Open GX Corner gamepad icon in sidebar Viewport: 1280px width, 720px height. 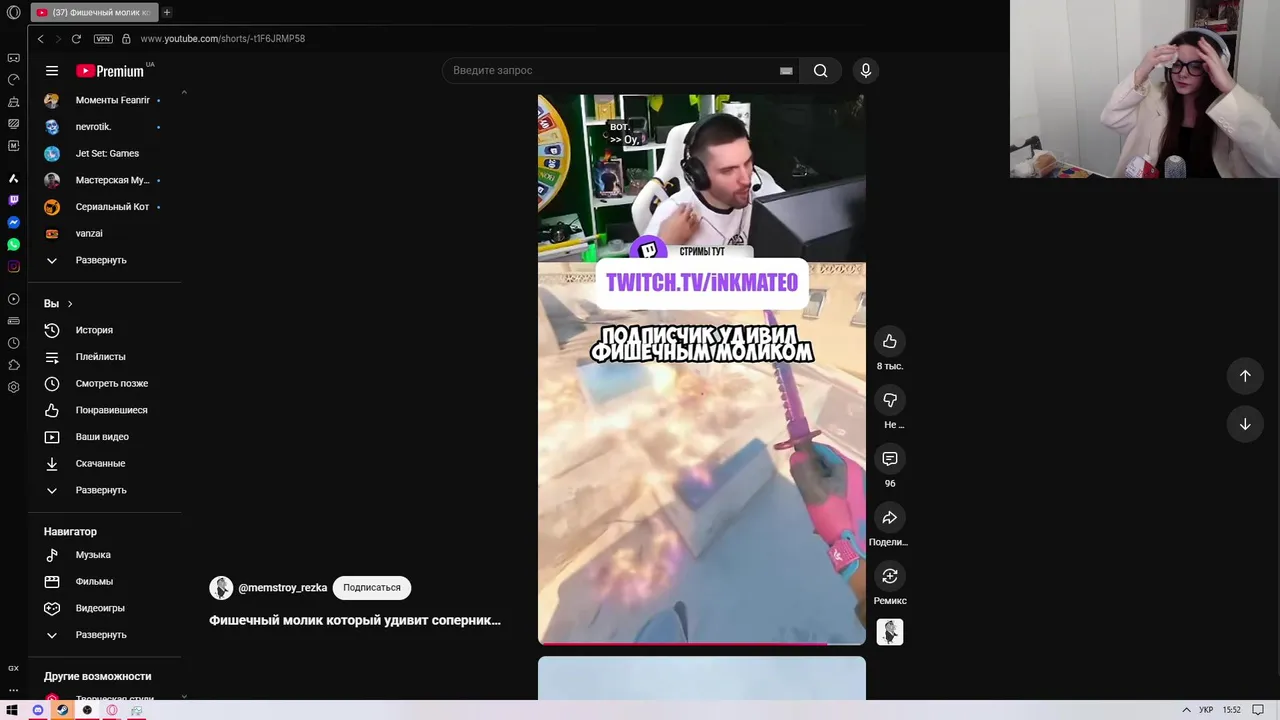(x=13, y=58)
